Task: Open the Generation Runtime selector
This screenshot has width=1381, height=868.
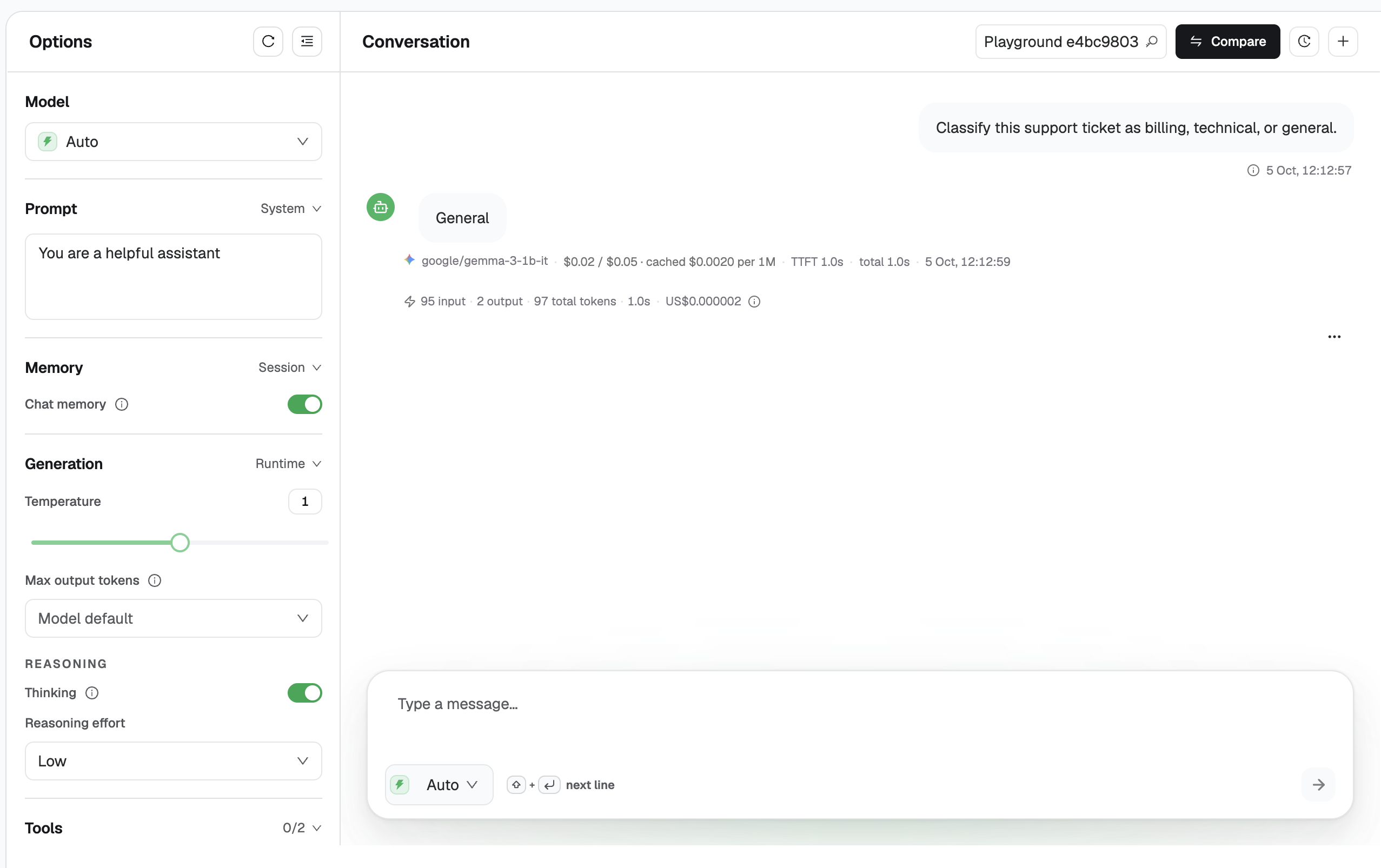Action: click(x=288, y=464)
